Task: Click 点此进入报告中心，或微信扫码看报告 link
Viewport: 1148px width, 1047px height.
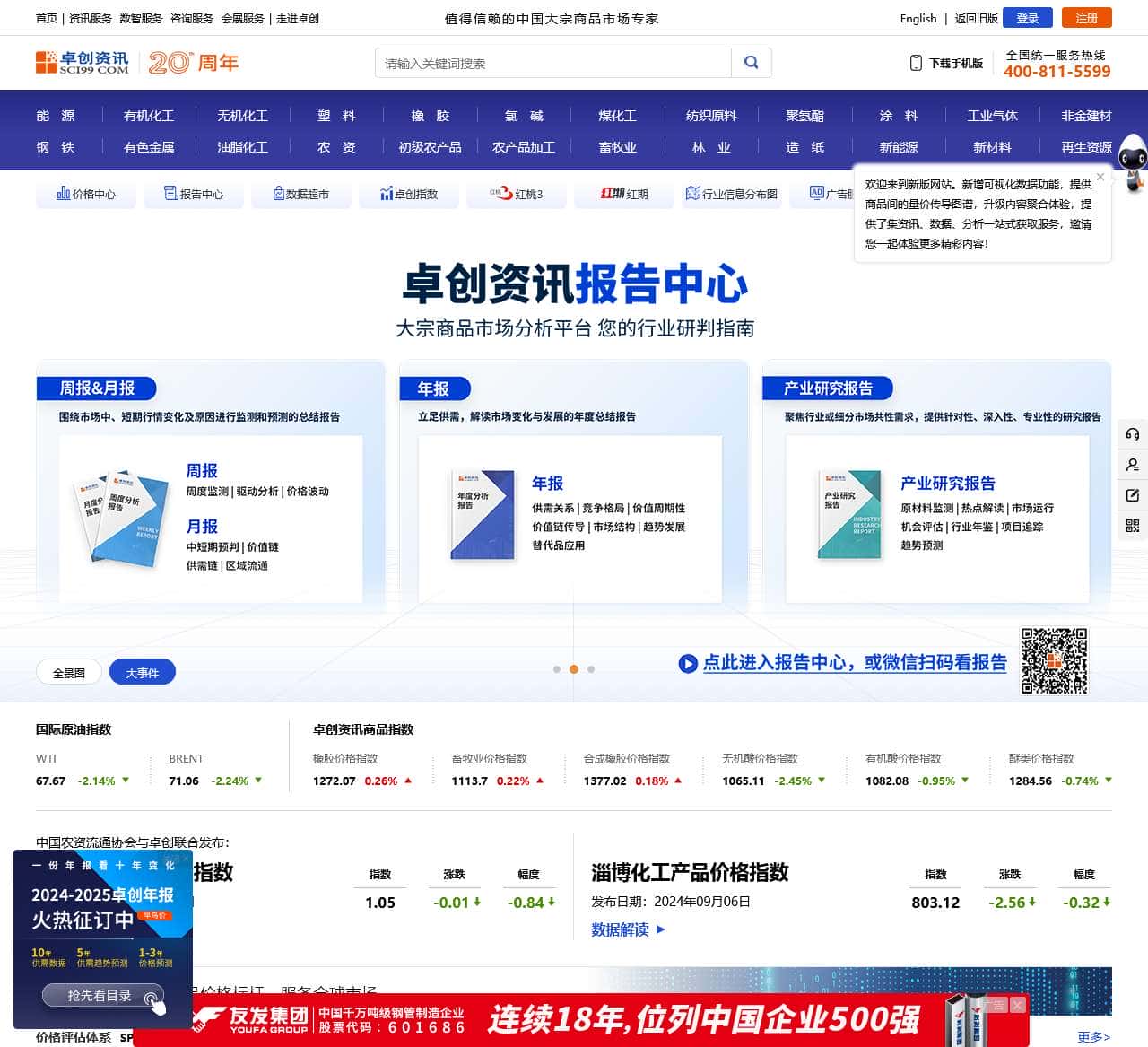Action: (855, 663)
